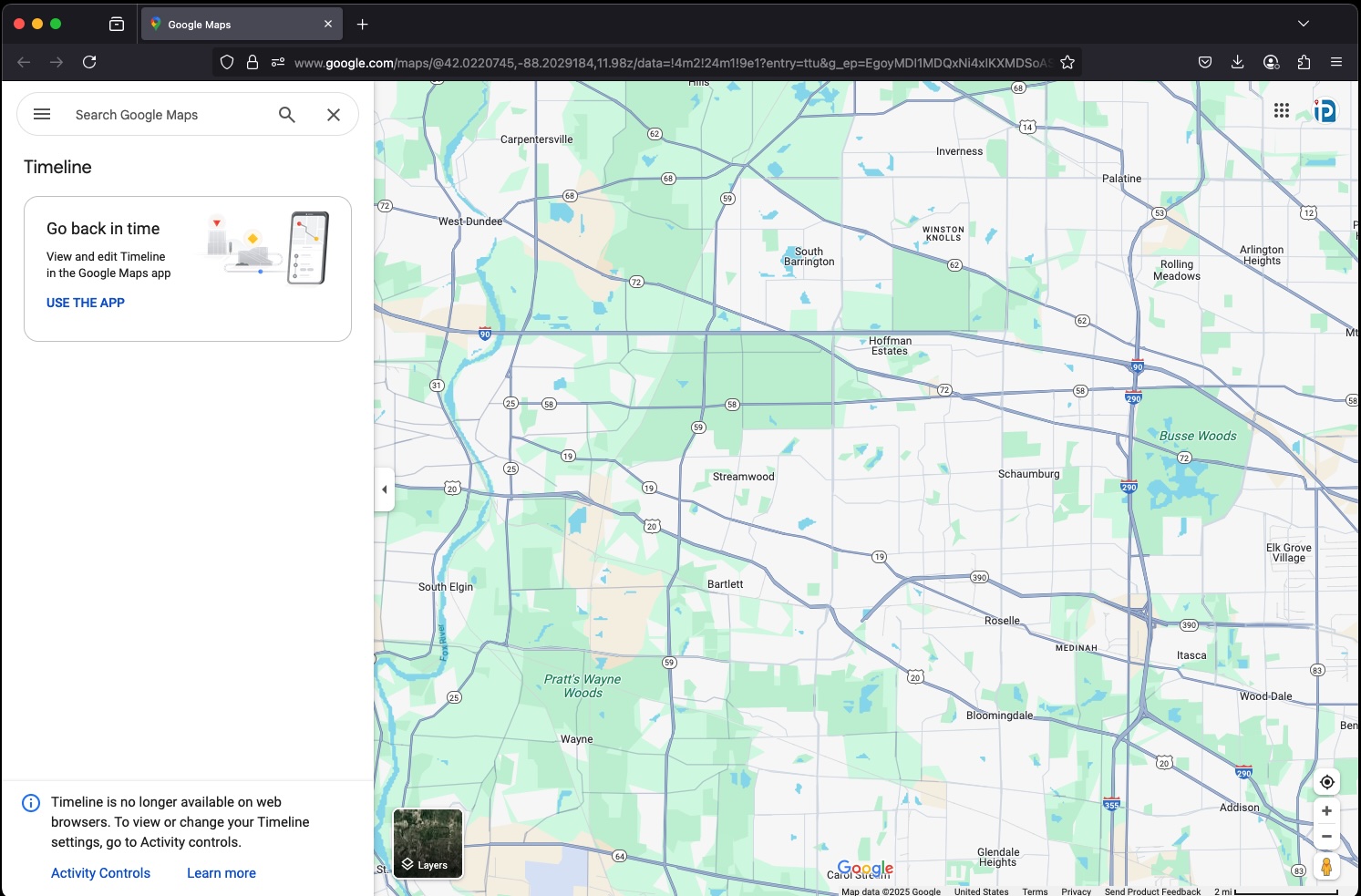Click the map scale control
Viewport: 1361px width, 896px height.
tap(1276, 891)
